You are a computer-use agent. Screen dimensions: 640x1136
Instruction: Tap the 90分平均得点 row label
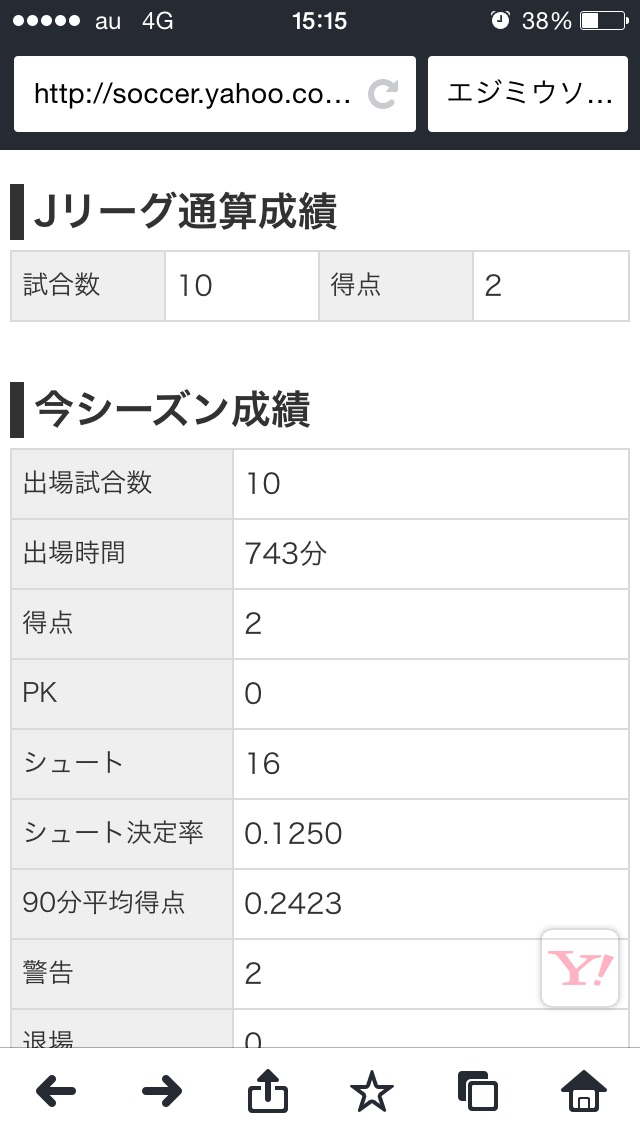[x=104, y=903]
